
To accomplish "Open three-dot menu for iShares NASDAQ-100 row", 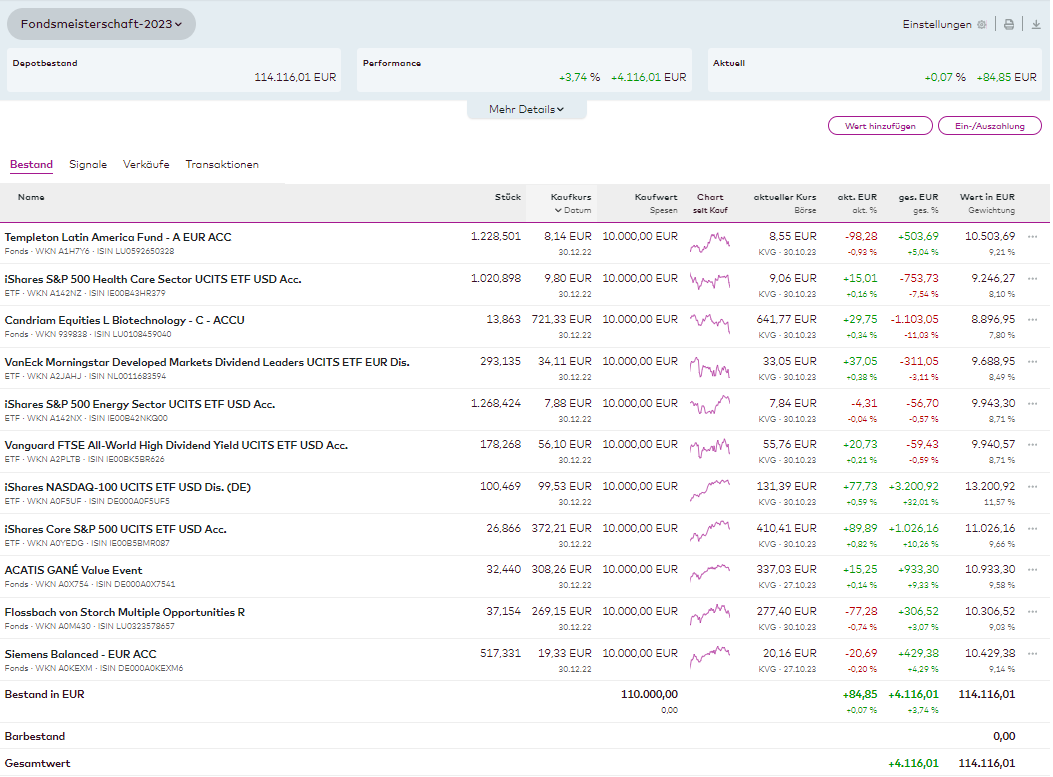I will pyautogui.click(x=1033, y=487).
